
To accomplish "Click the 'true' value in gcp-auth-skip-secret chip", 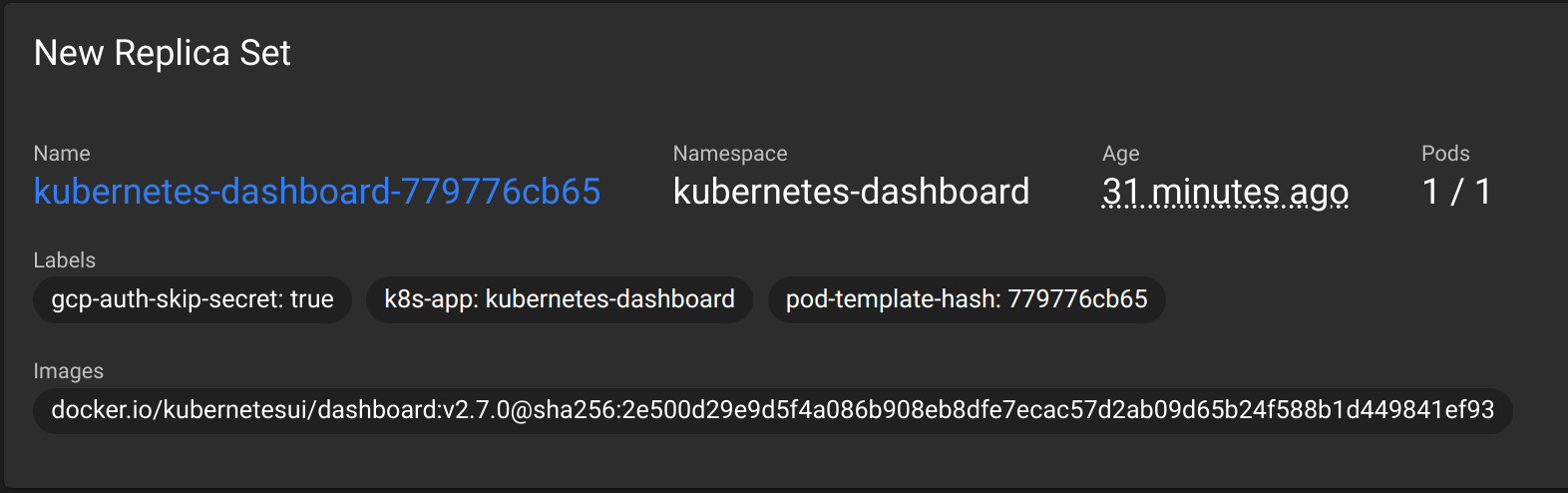I will click(x=312, y=299).
